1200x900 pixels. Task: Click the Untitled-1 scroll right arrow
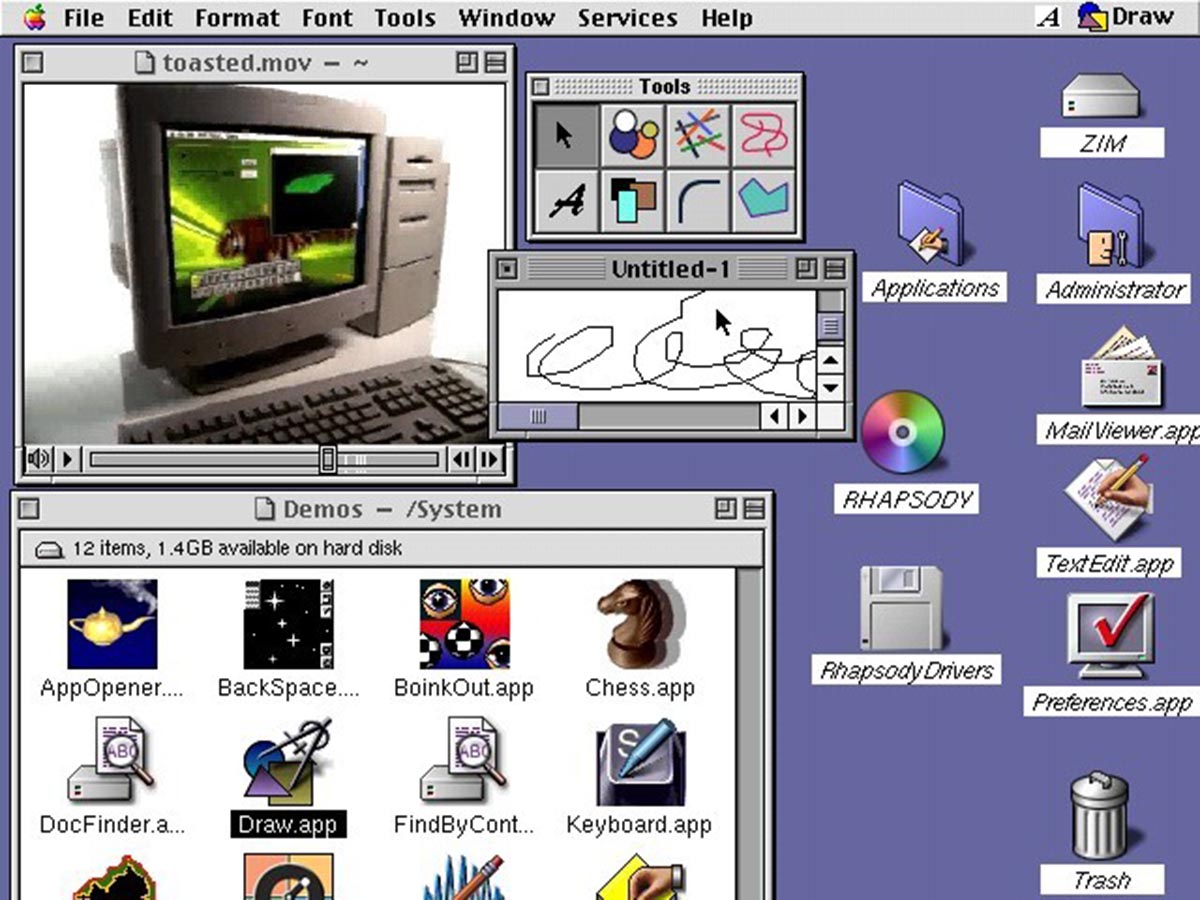pos(802,416)
